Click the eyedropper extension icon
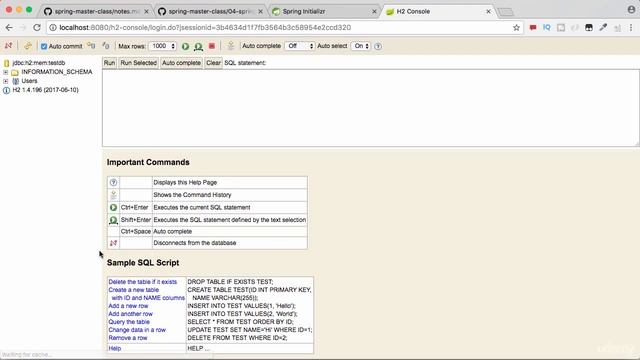The image size is (640, 360). tap(603, 27)
